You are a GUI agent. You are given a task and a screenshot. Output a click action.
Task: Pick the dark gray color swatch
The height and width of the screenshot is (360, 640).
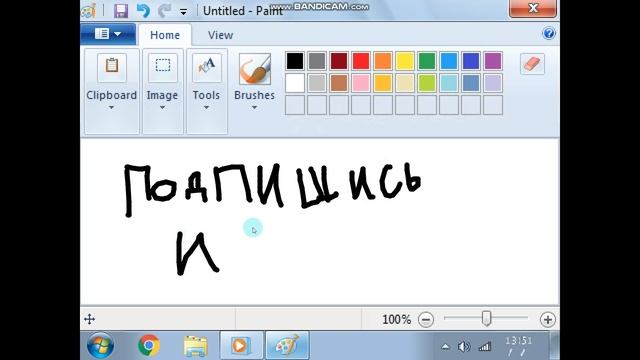click(x=317, y=61)
